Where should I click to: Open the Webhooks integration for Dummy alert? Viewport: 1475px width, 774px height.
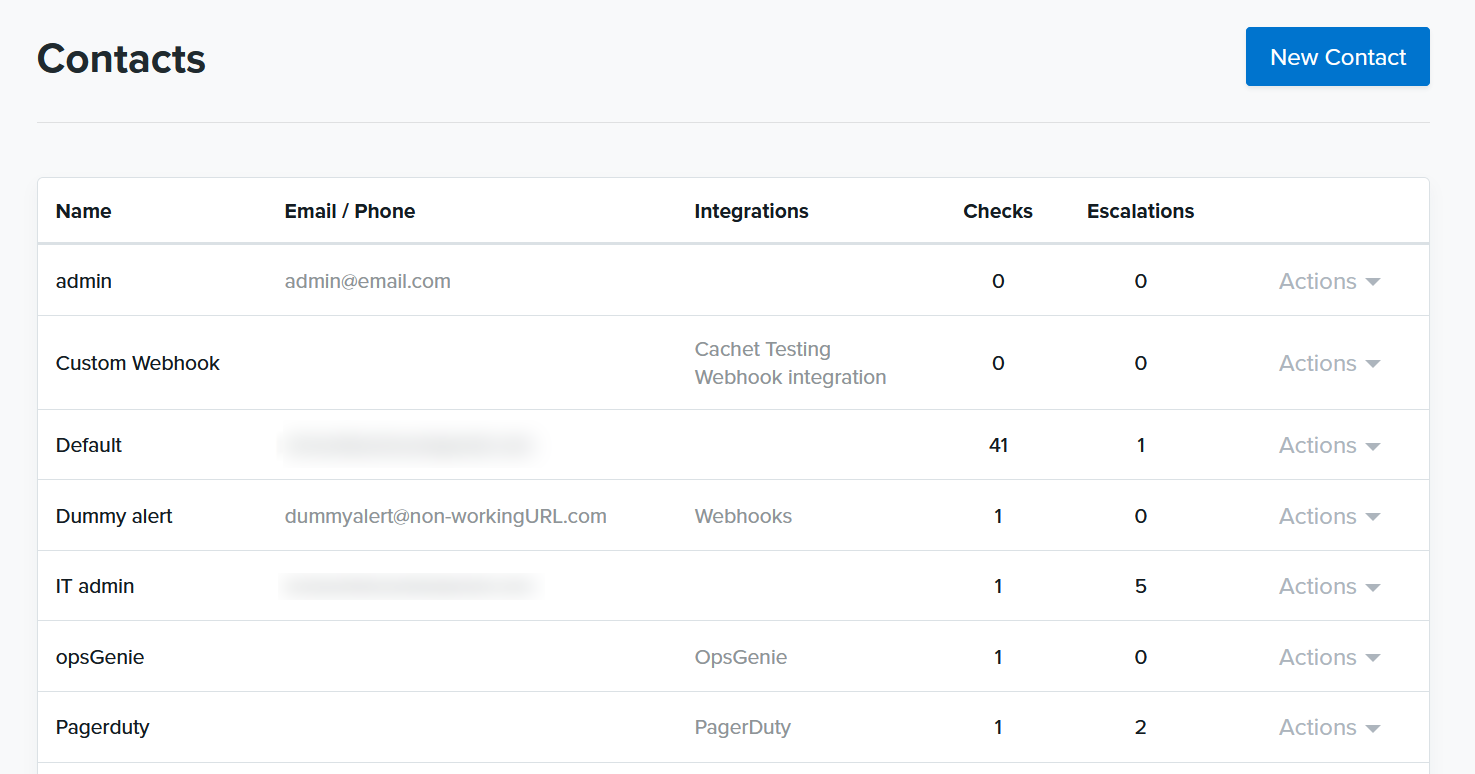coord(743,515)
